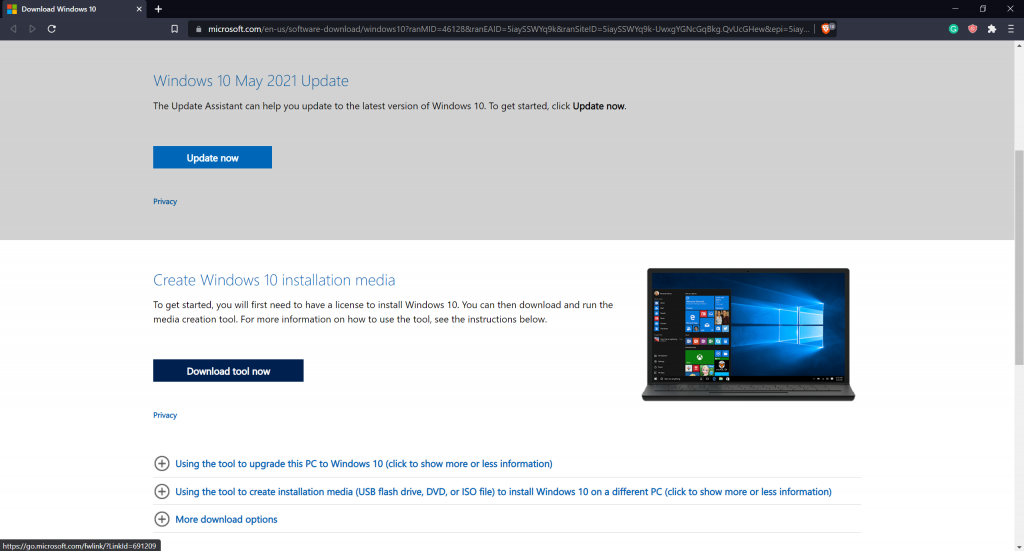Open a new tab with plus button

click(x=158, y=9)
